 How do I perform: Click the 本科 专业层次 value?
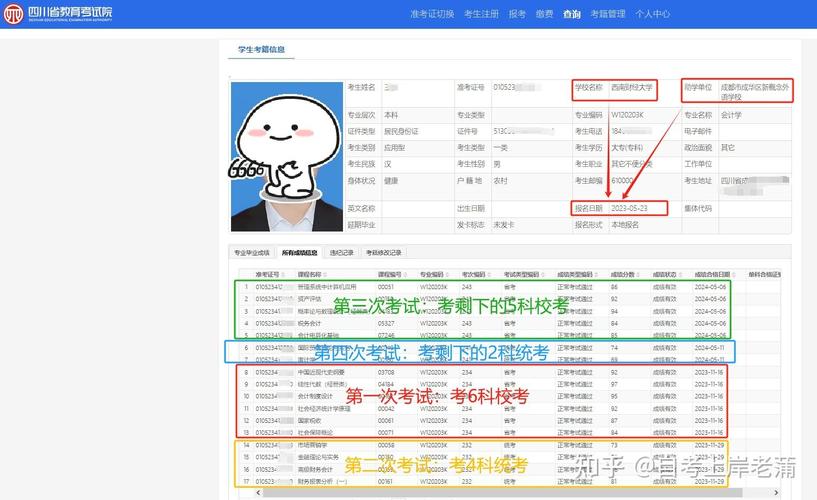click(x=391, y=115)
